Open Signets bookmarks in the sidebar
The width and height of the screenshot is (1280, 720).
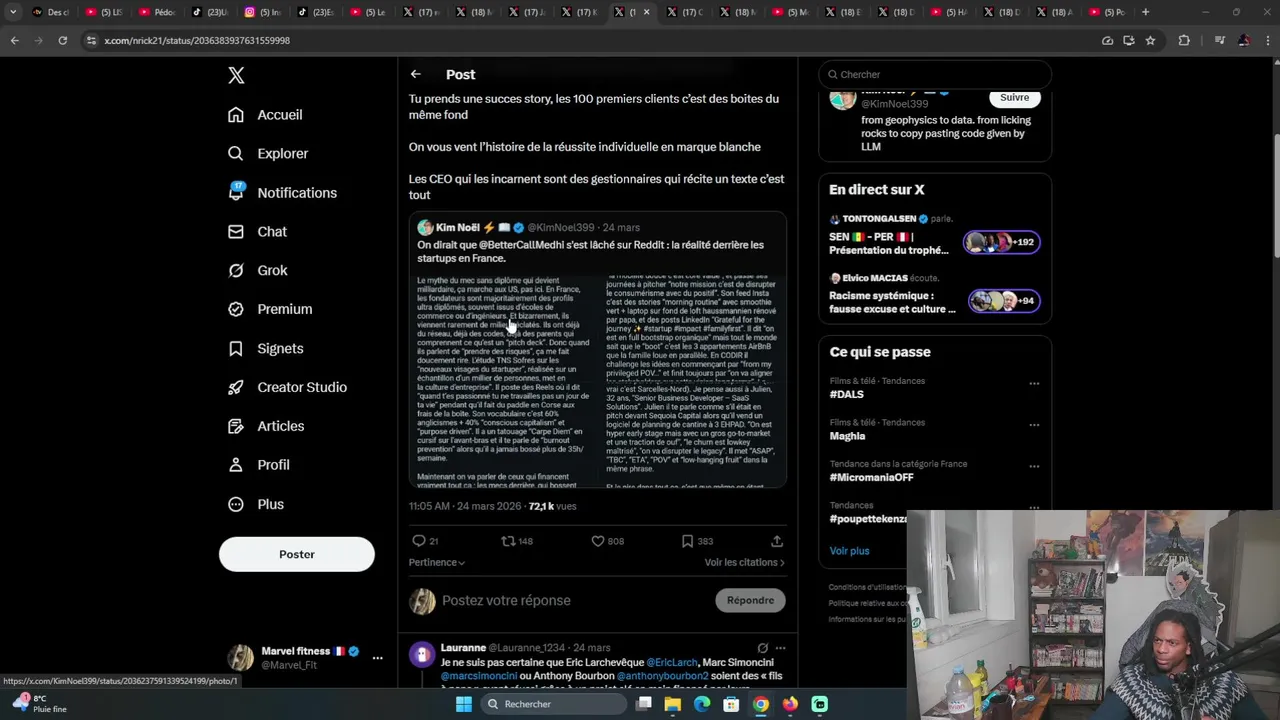pyautogui.click(x=265, y=348)
